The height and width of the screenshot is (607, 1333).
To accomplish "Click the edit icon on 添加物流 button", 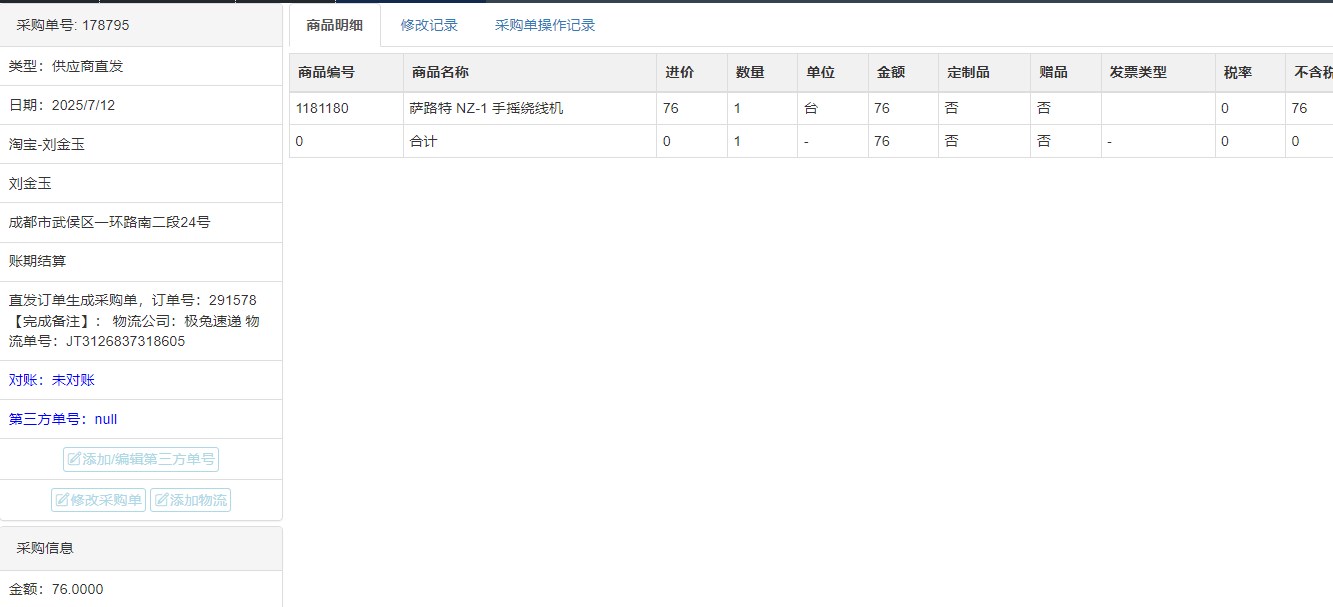I will tap(161, 500).
